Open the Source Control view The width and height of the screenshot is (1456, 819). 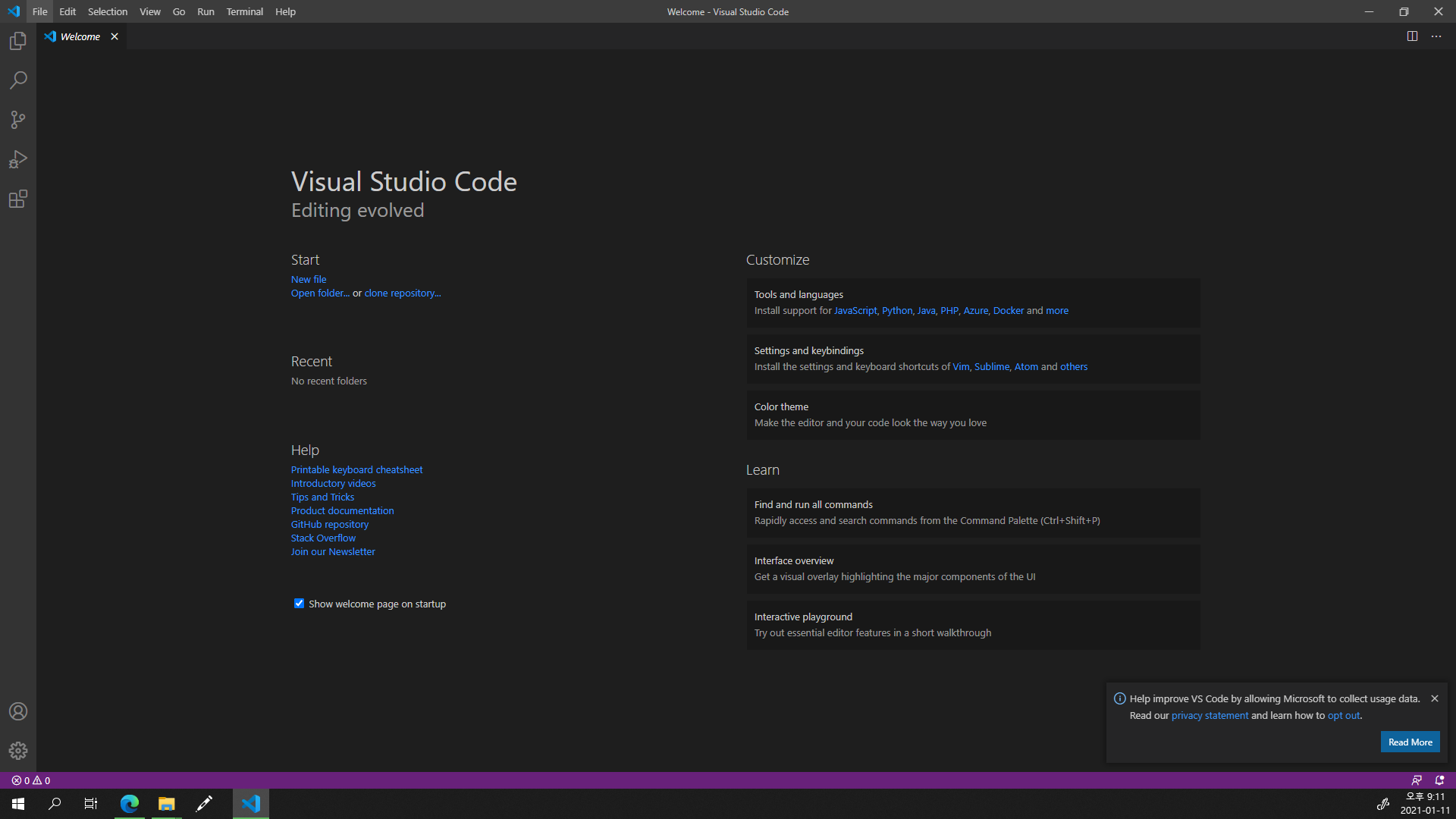tap(18, 120)
